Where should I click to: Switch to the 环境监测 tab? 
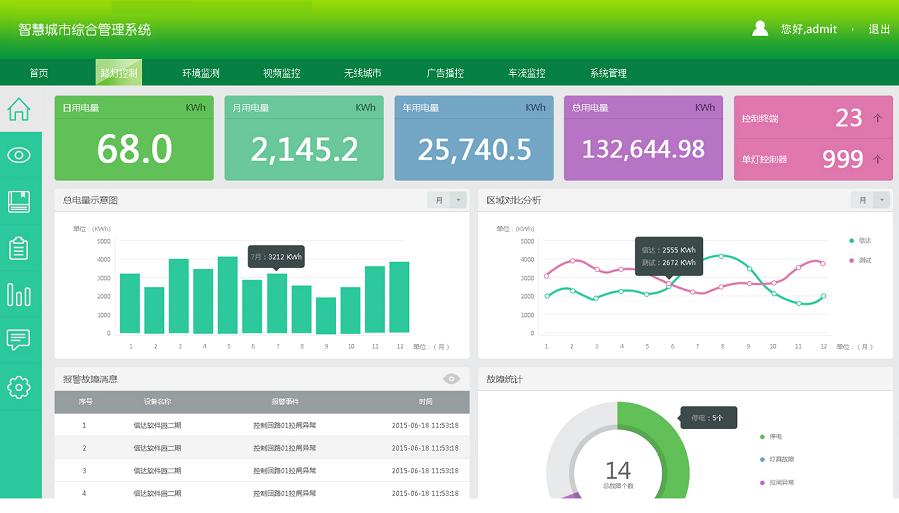201,73
